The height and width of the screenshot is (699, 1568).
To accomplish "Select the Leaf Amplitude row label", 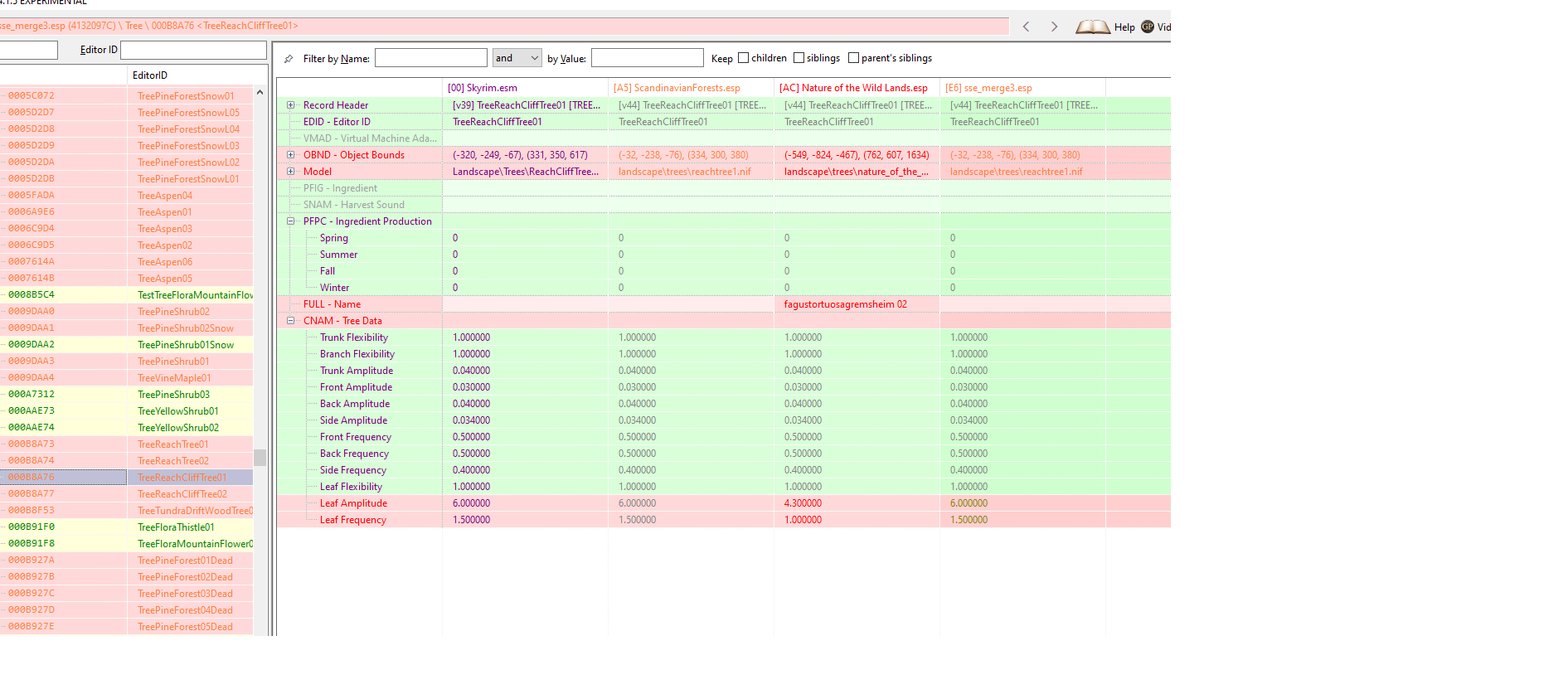I will [353, 503].
